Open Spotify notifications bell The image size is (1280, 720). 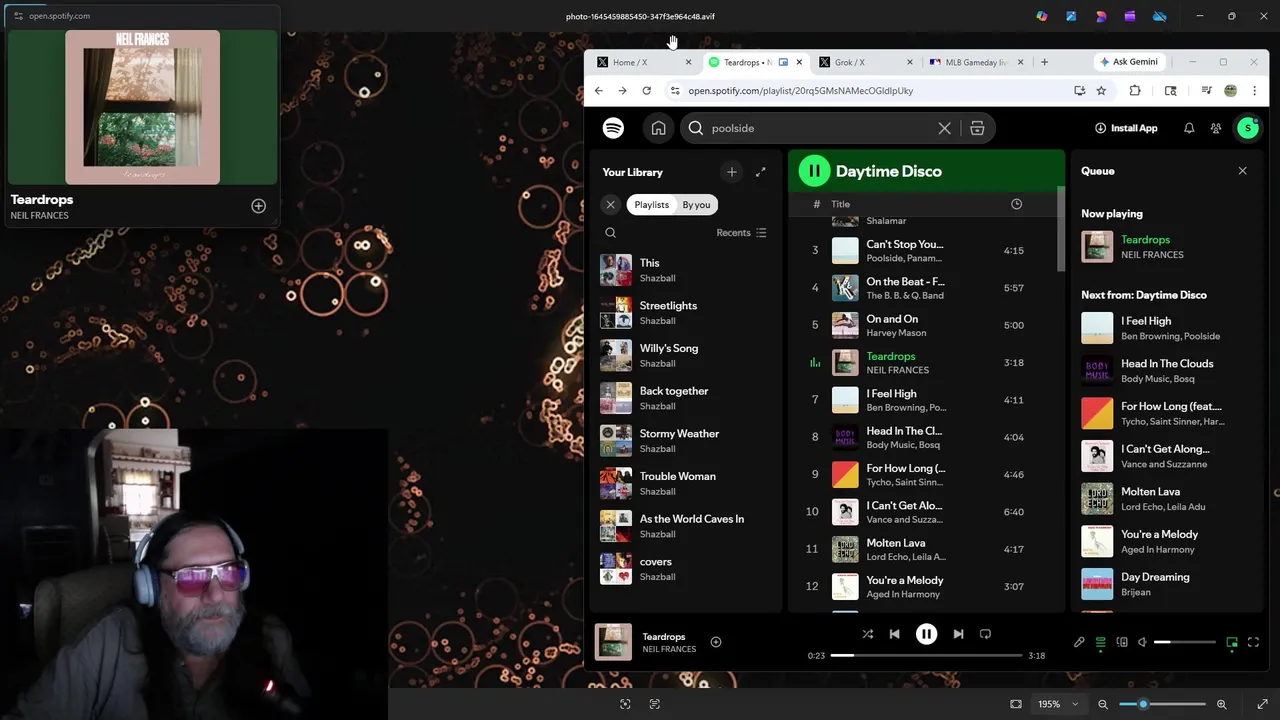tap(1189, 128)
